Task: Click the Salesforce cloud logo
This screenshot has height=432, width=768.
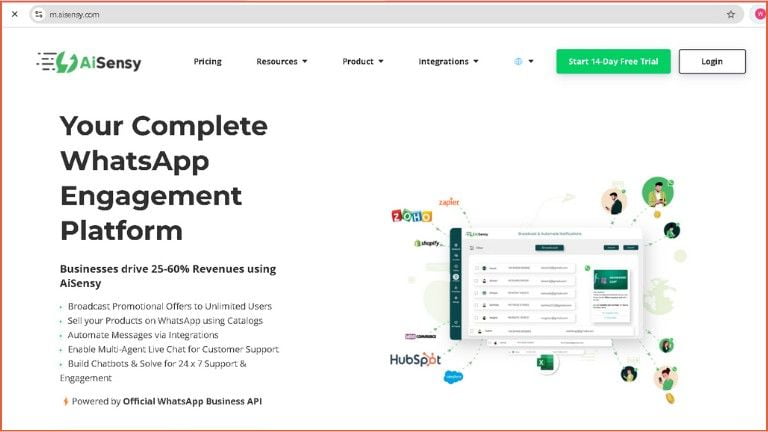Action: click(453, 377)
